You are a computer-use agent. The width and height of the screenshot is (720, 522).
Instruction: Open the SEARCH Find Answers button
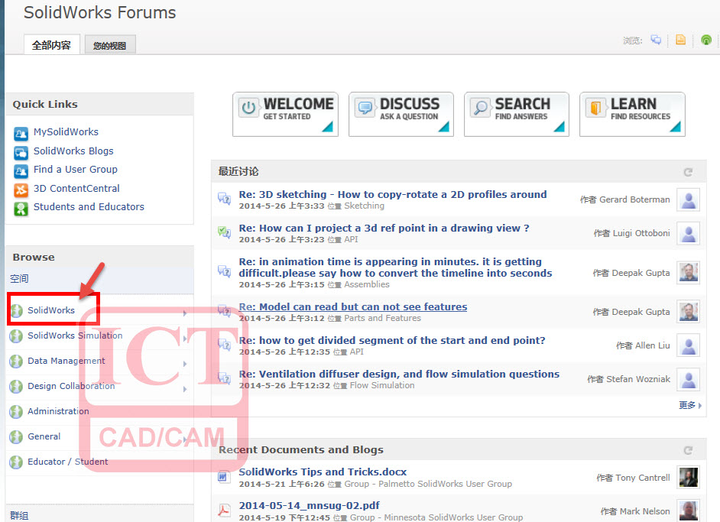(x=517, y=114)
